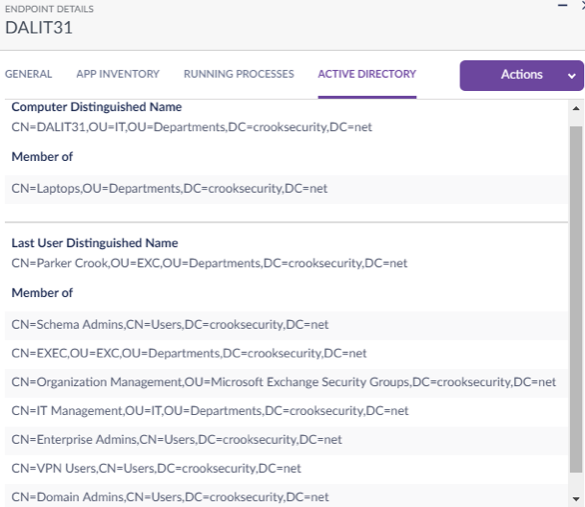Select the Schema Admins group row
Image resolution: width=585 pixels, height=507 pixels.
click(x=286, y=325)
